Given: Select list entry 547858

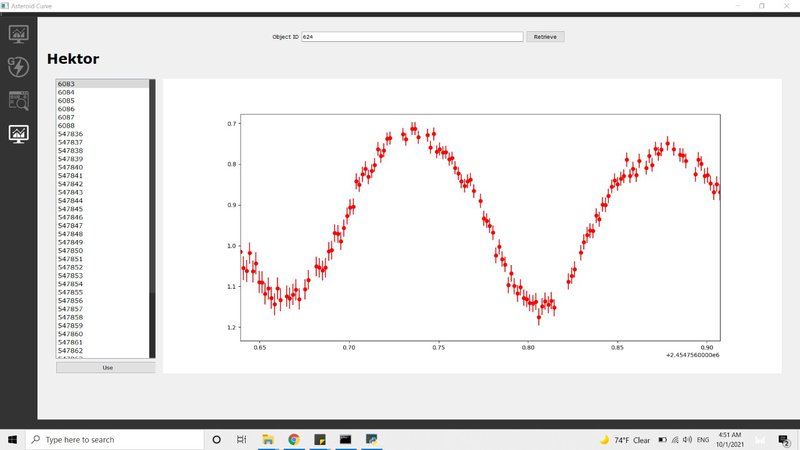Looking at the screenshot, I should pos(103,317).
